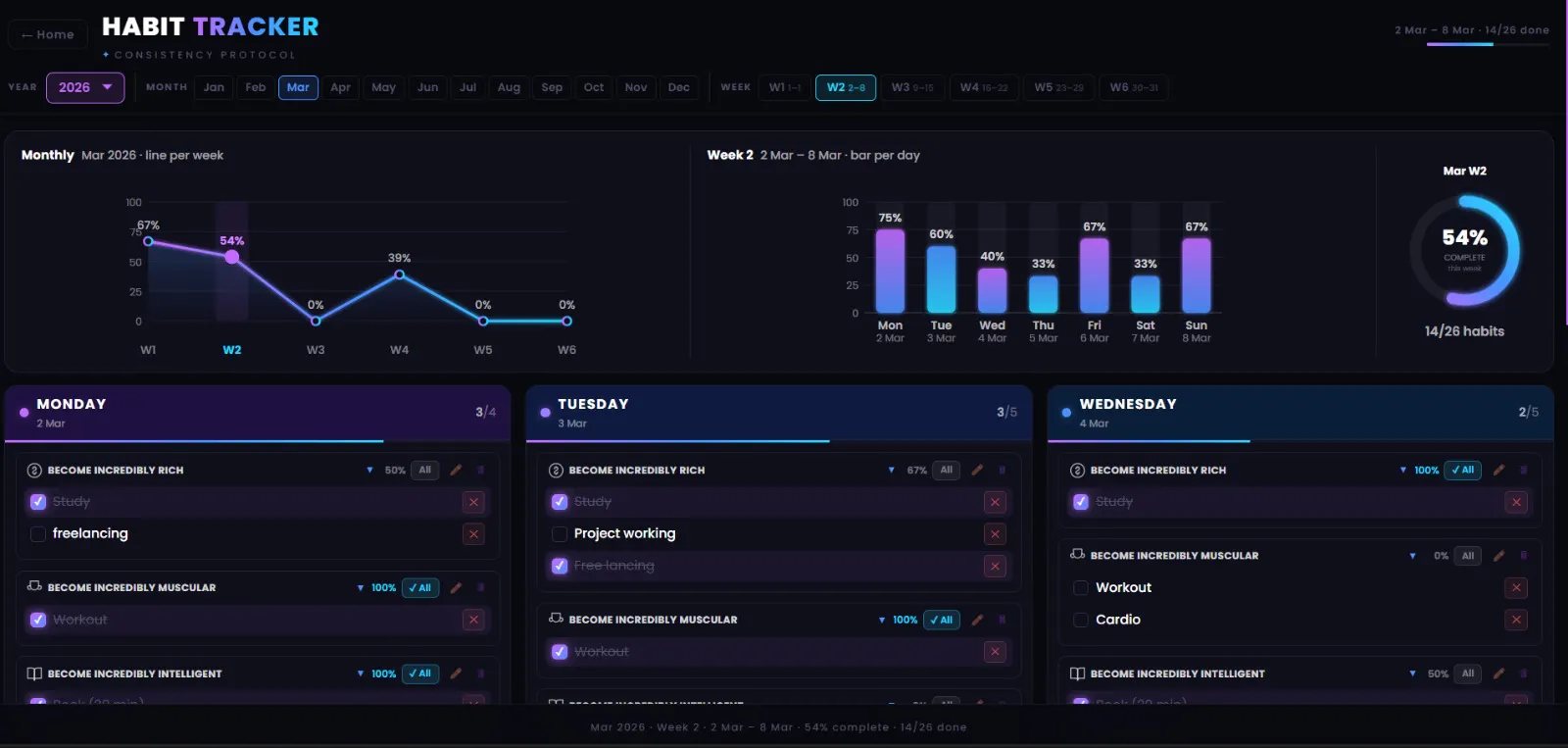Check Wednesday's Workout habit checkbox
This screenshot has height=748, width=1568.
[1081, 587]
